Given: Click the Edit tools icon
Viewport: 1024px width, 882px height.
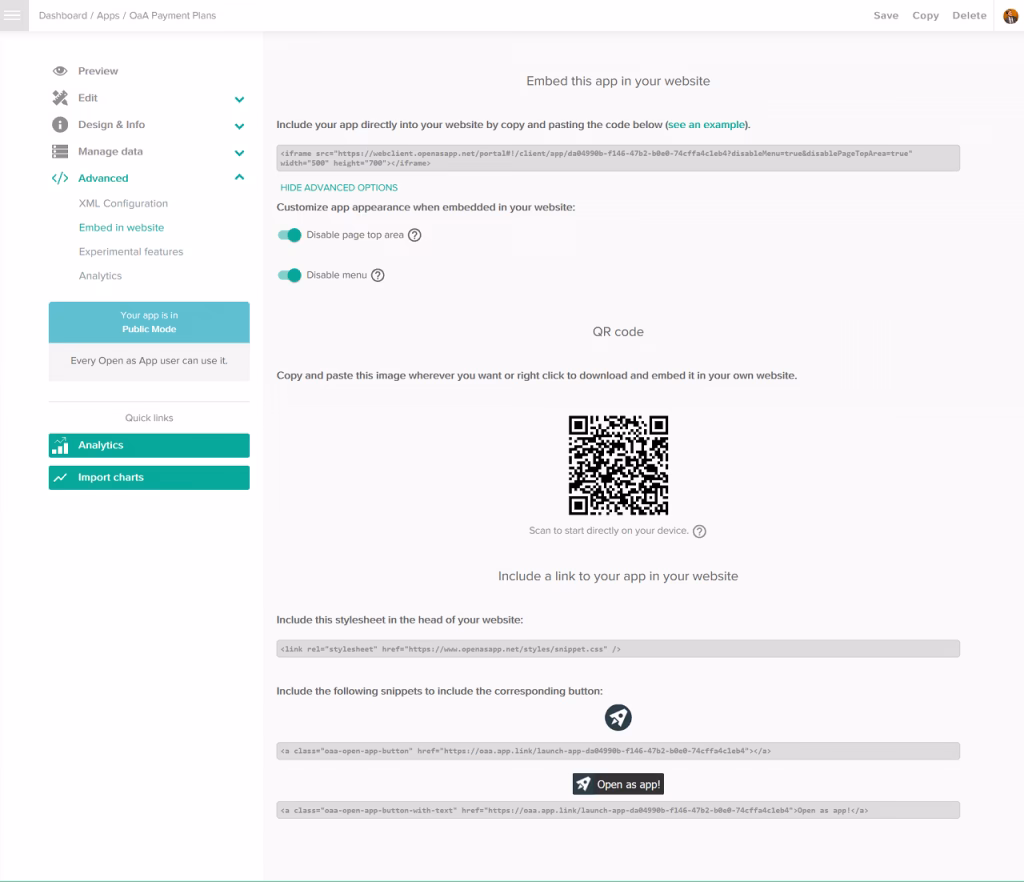Looking at the screenshot, I should [x=60, y=98].
